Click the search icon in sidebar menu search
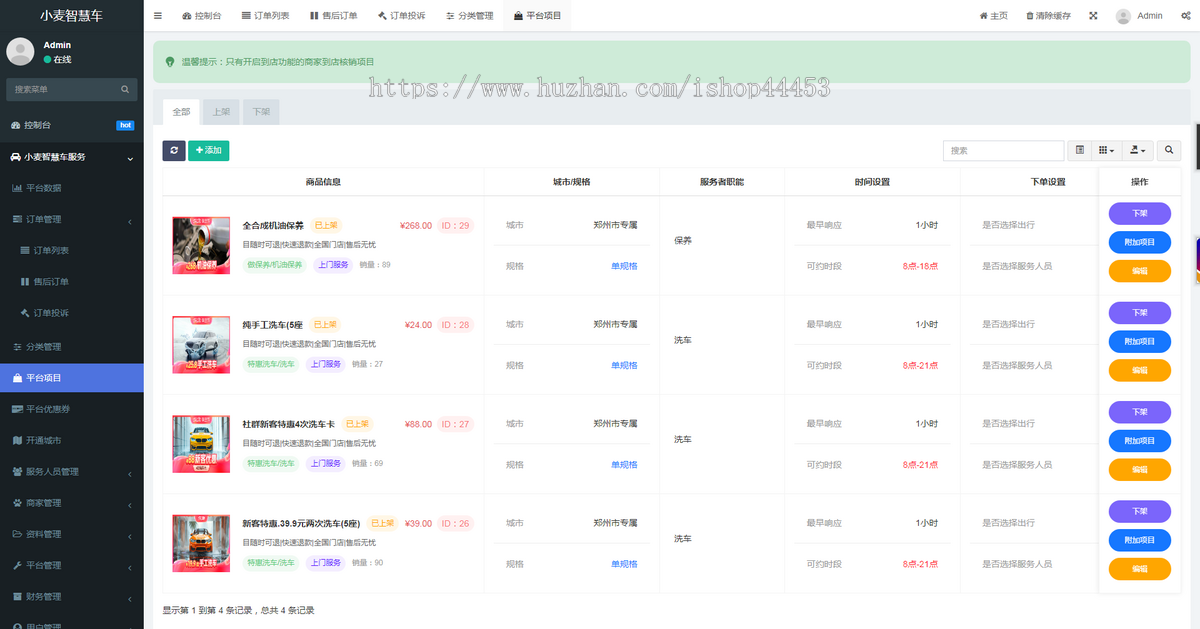 click(125, 89)
